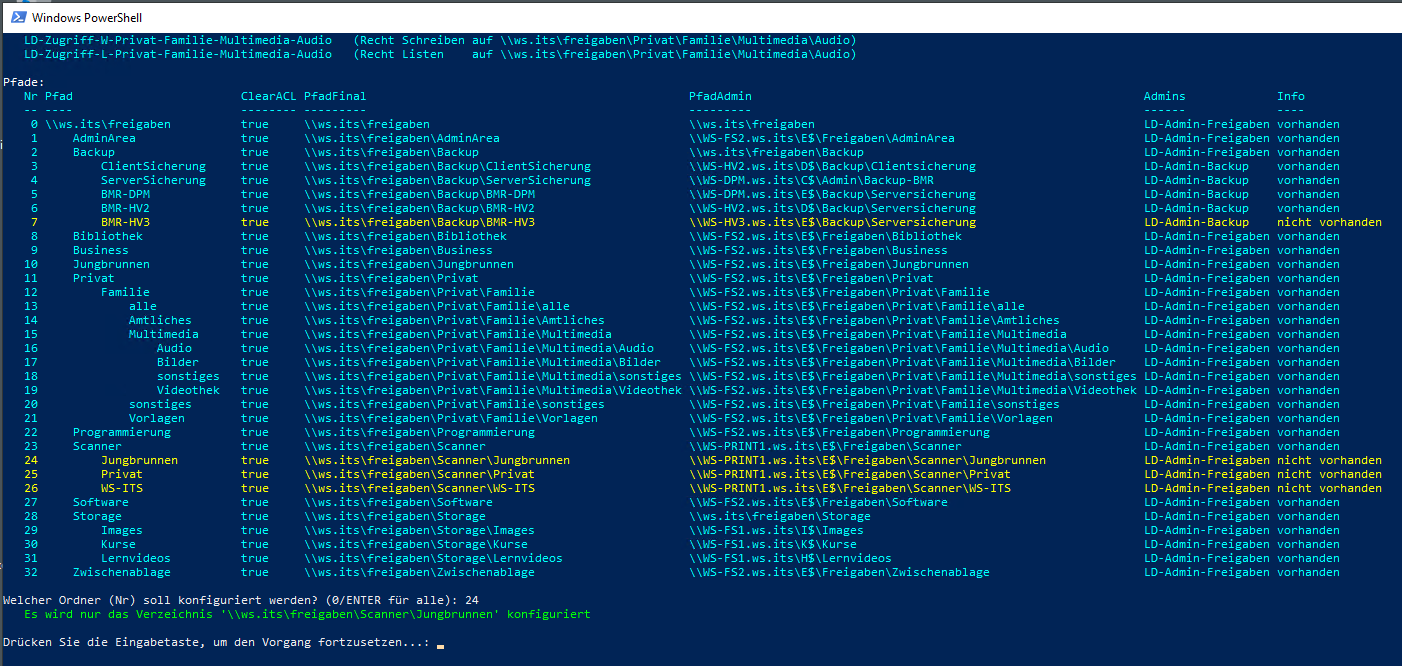Click the PowerShell icon in the title bar

16,17
